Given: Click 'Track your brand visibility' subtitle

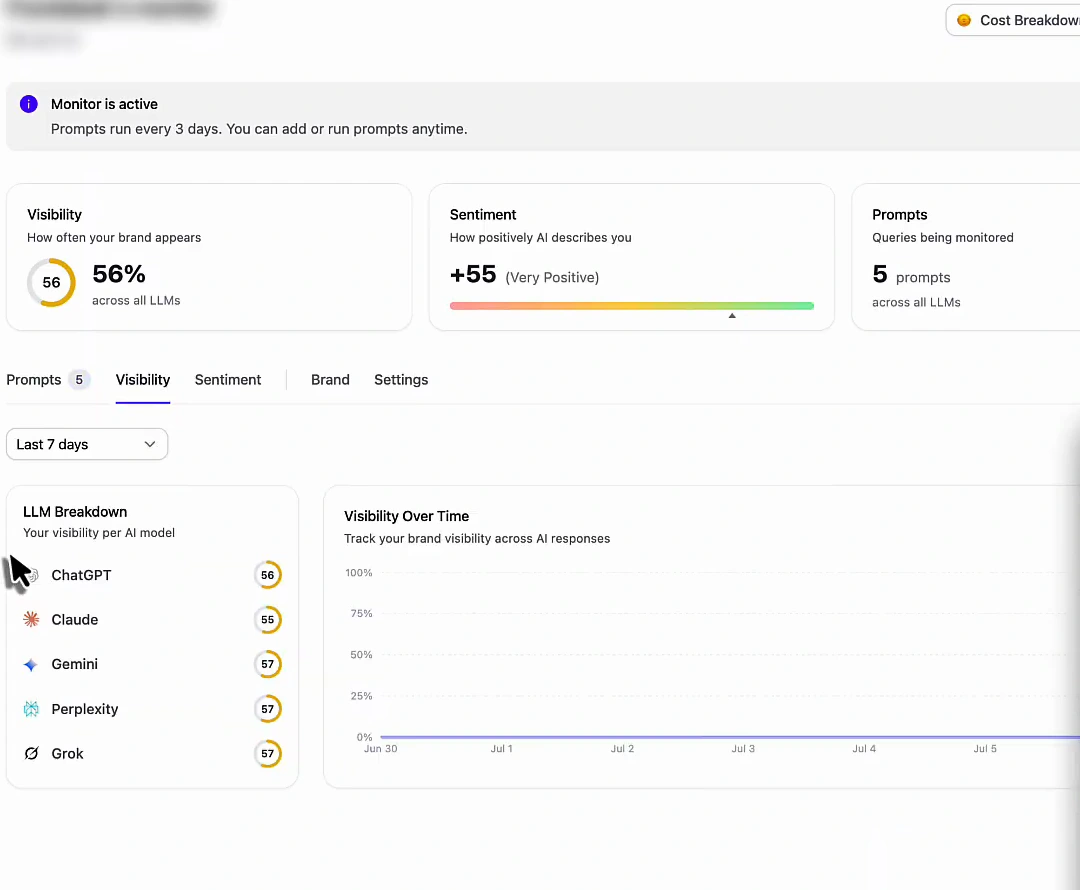Looking at the screenshot, I should pyautogui.click(x=477, y=539).
